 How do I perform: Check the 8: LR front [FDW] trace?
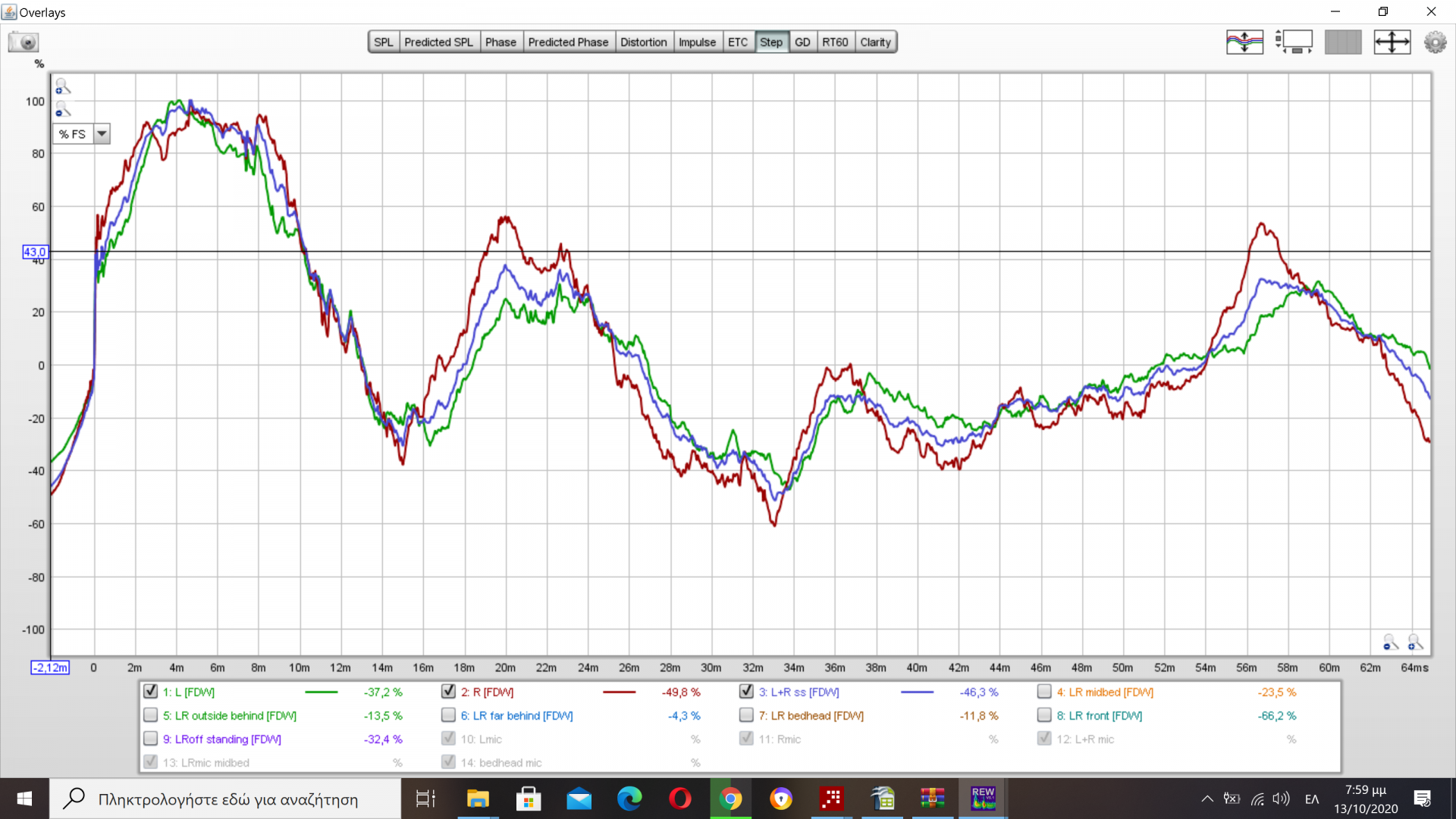coord(1044,715)
